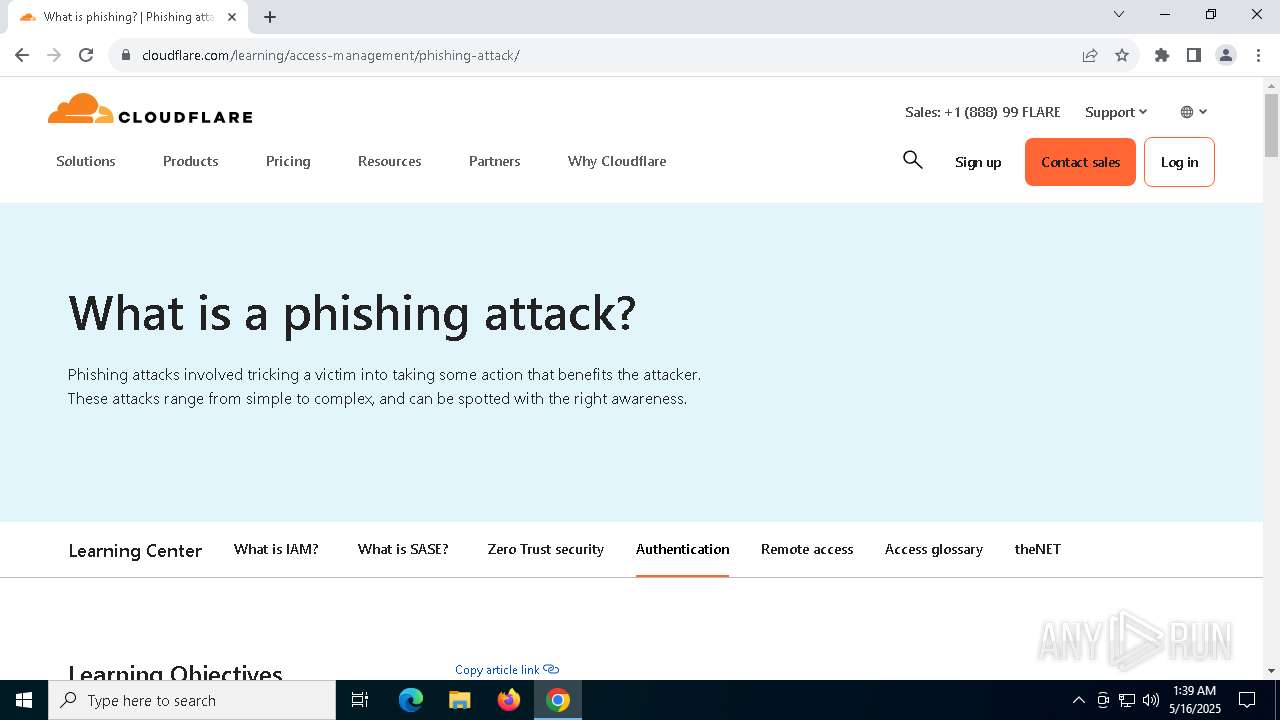Open Microsoft Edge from the taskbar
The width and height of the screenshot is (1280, 720).
(411, 700)
